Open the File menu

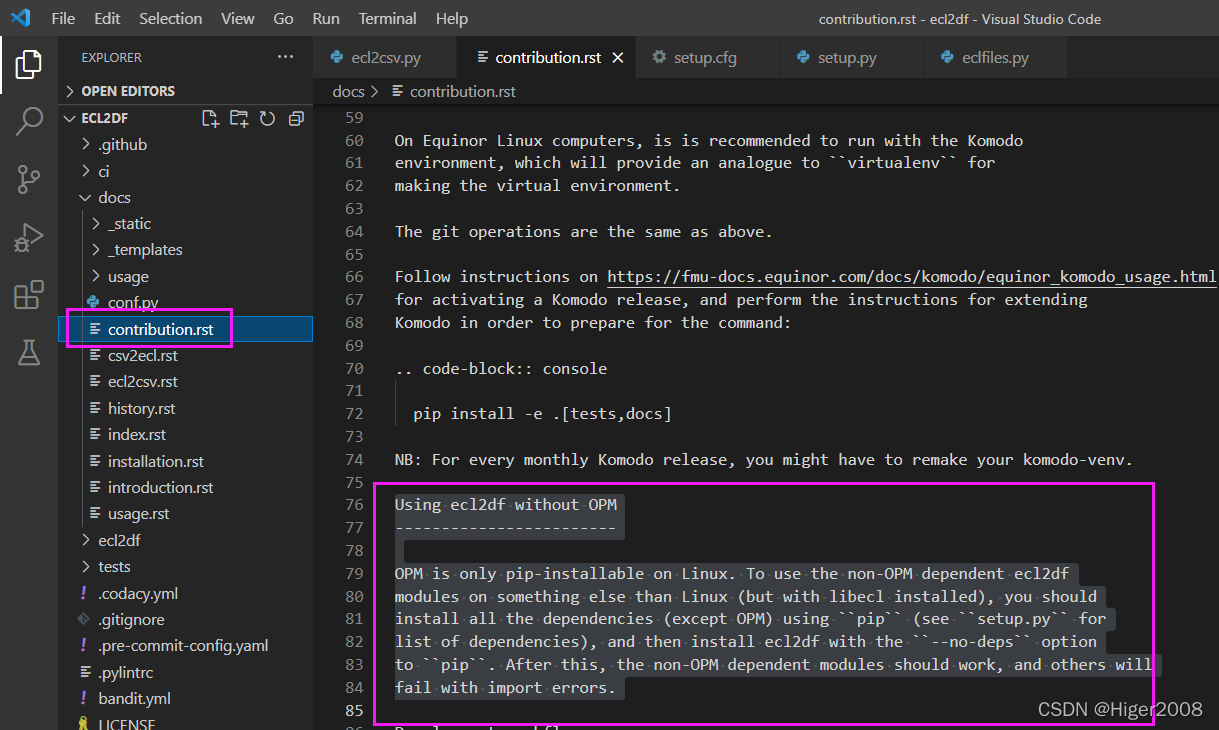(x=63, y=19)
